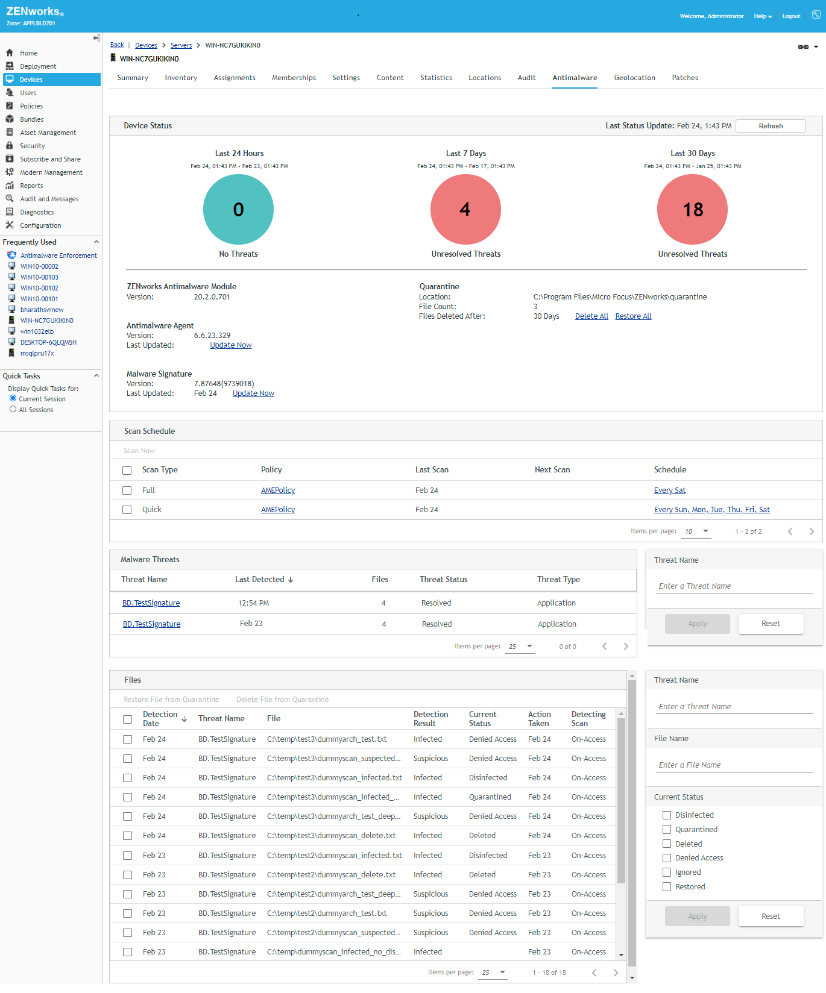Go to next page of Scan Schedule
The width and height of the screenshot is (826, 993).
click(811, 531)
